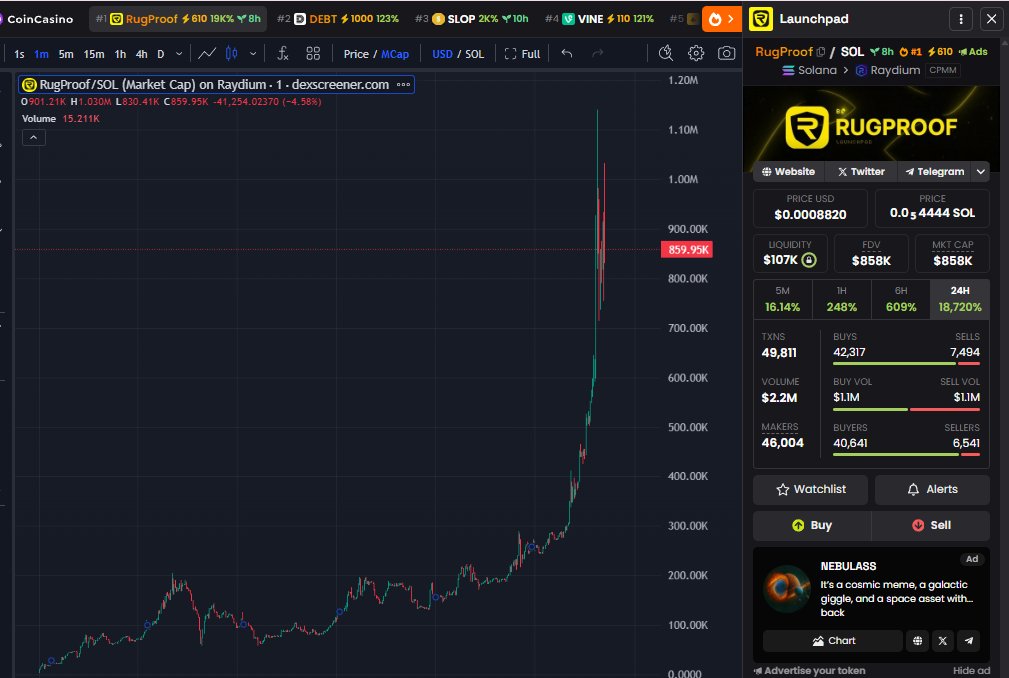This screenshot has width=1009, height=678.
Task: Select line chart style icon
Action: (207, 53)
